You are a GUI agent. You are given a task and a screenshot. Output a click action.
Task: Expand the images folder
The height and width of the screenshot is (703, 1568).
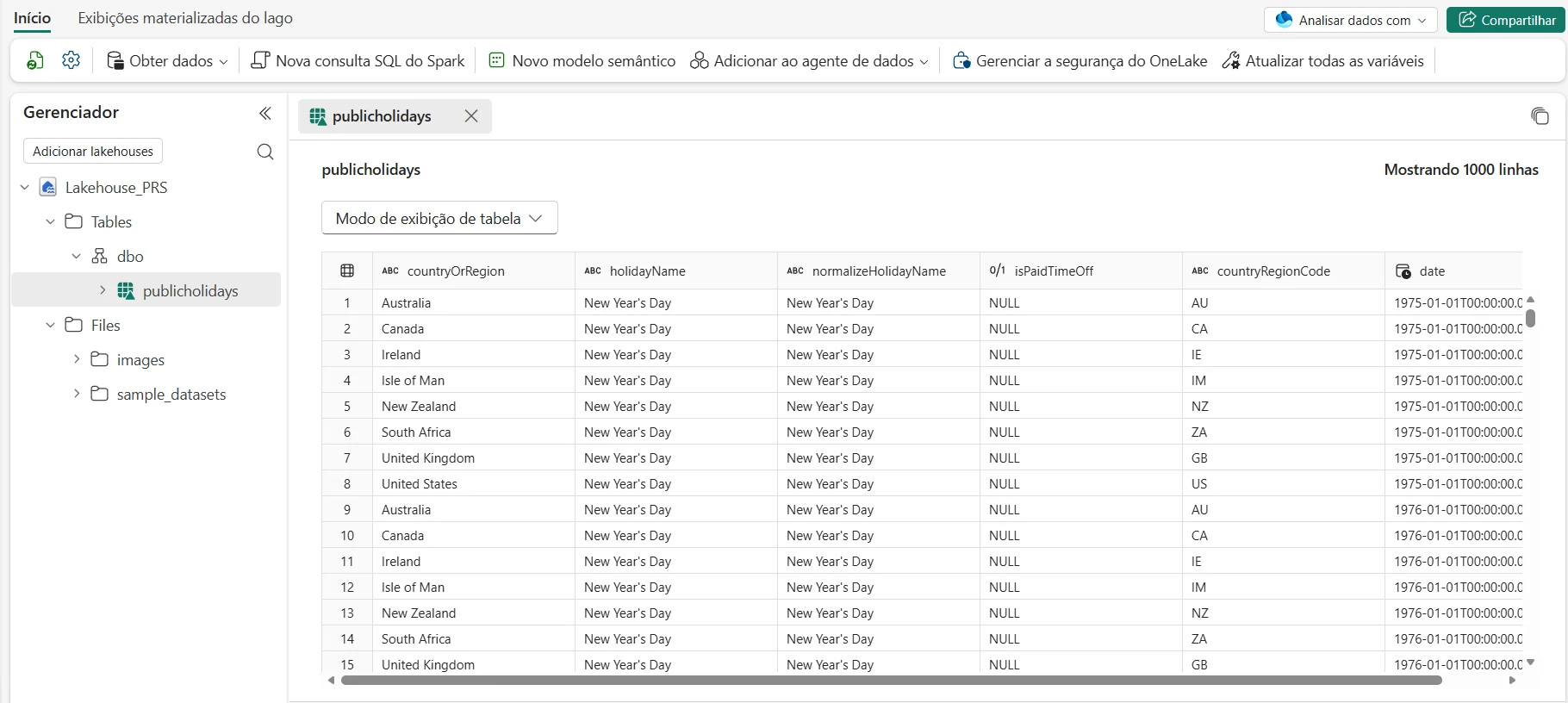click(77, 359)
